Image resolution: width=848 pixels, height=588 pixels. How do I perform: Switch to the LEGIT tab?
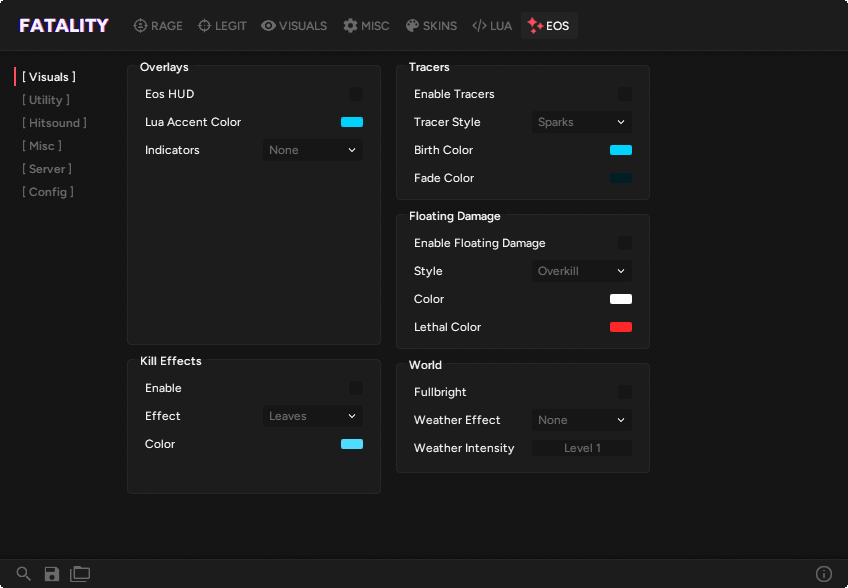[222, 25]
